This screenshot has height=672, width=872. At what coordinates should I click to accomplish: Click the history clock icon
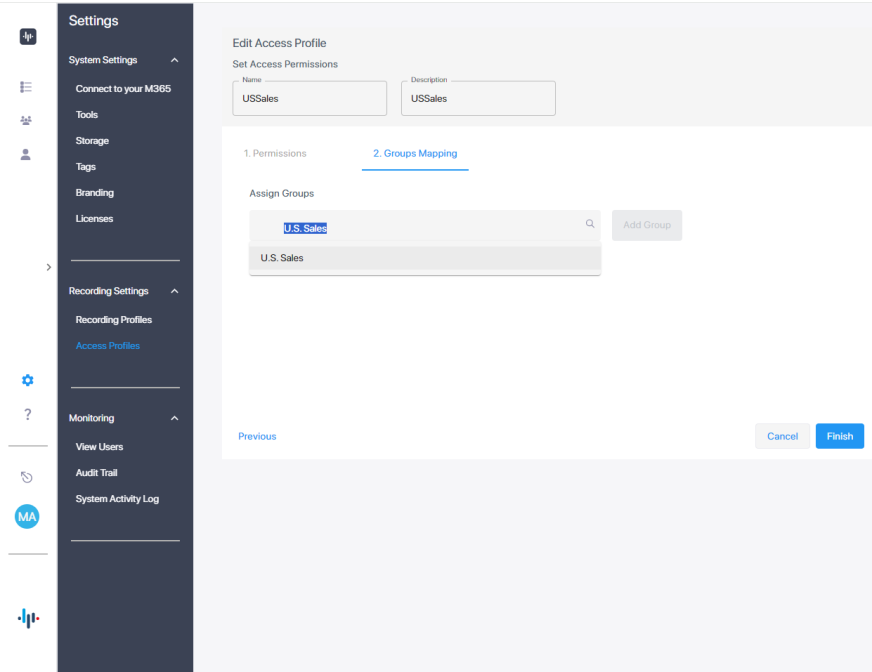(x=28, y=477)
